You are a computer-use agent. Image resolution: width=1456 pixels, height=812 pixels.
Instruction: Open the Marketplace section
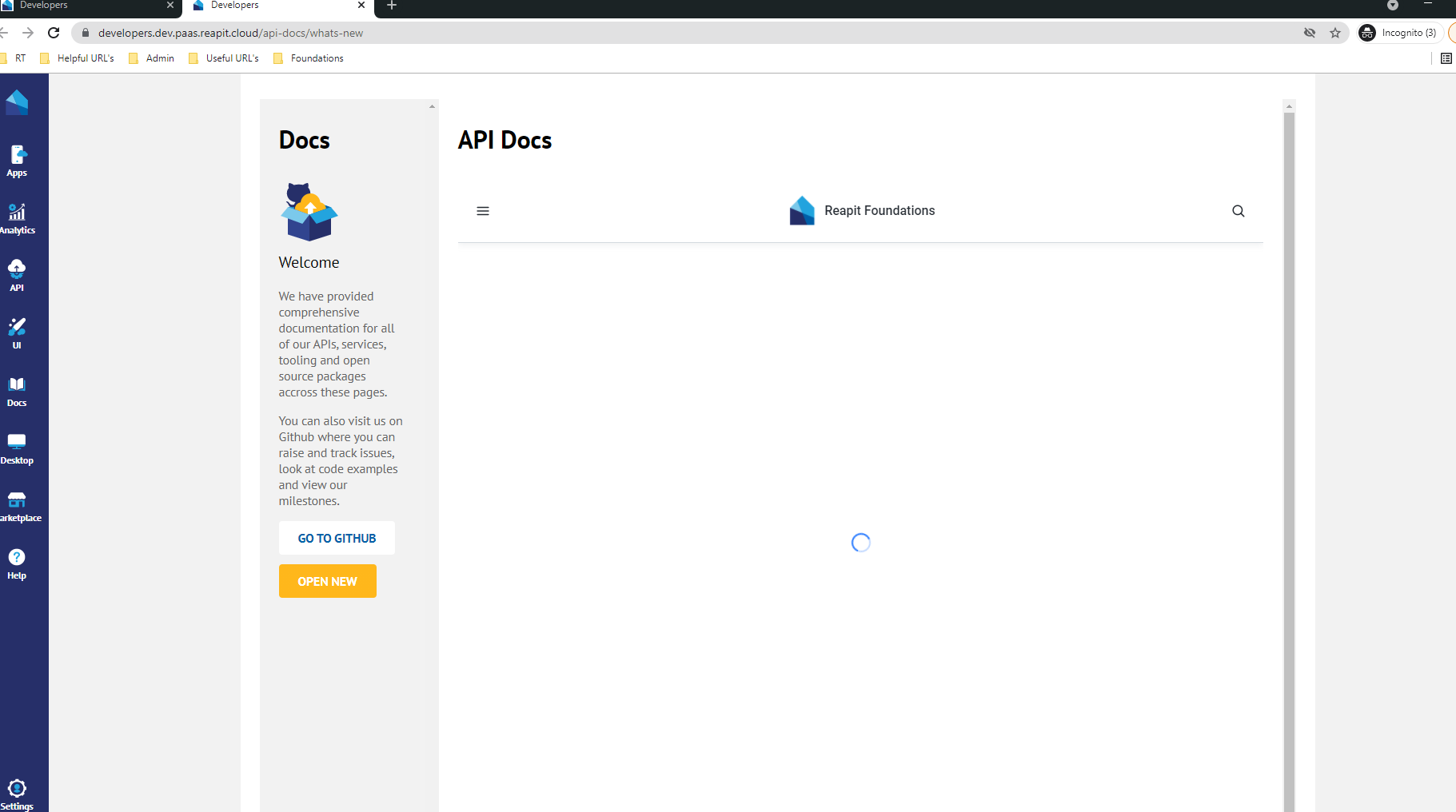click(17, 505)
